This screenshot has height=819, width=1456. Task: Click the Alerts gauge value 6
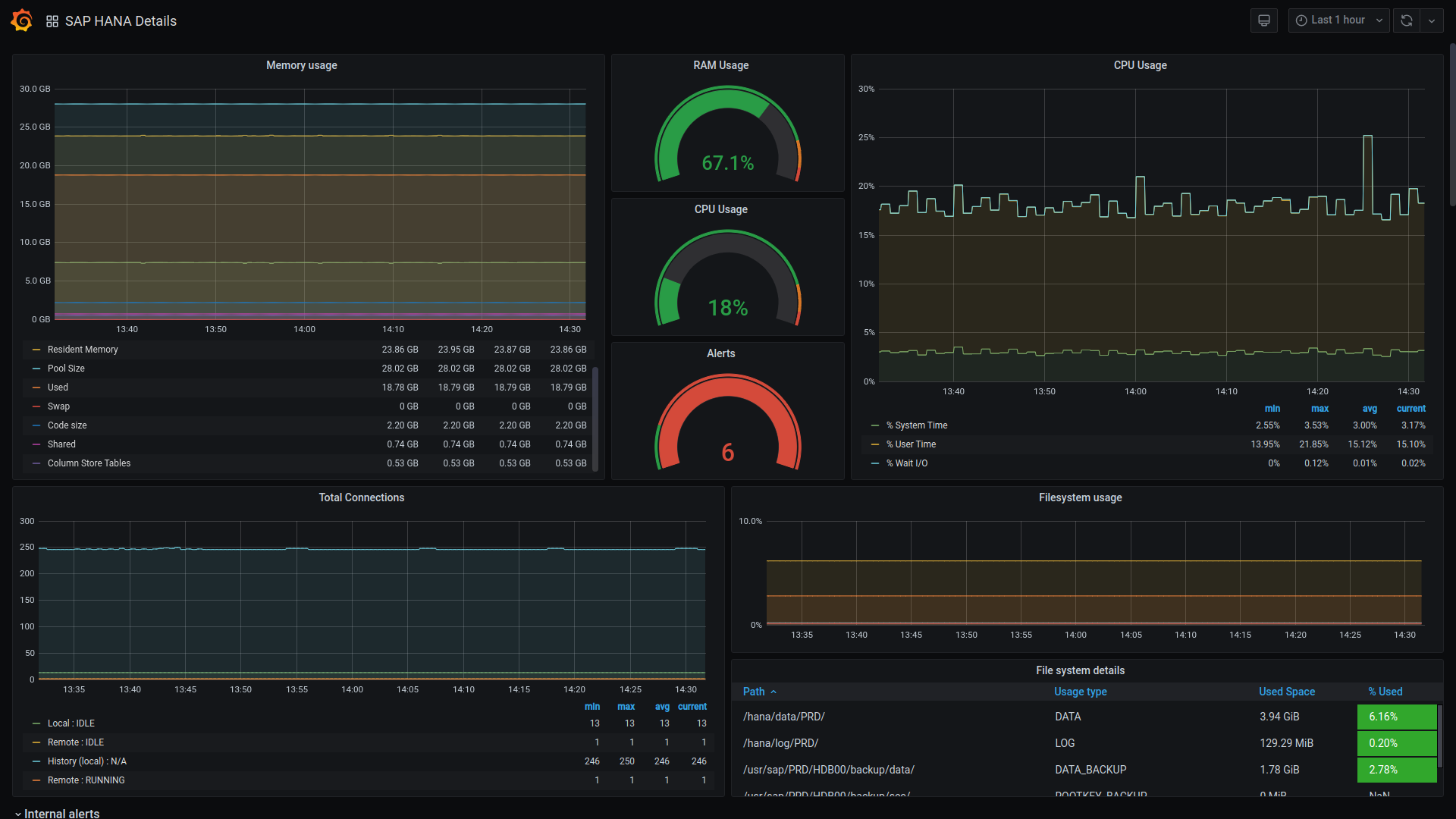tap(727, 452)
